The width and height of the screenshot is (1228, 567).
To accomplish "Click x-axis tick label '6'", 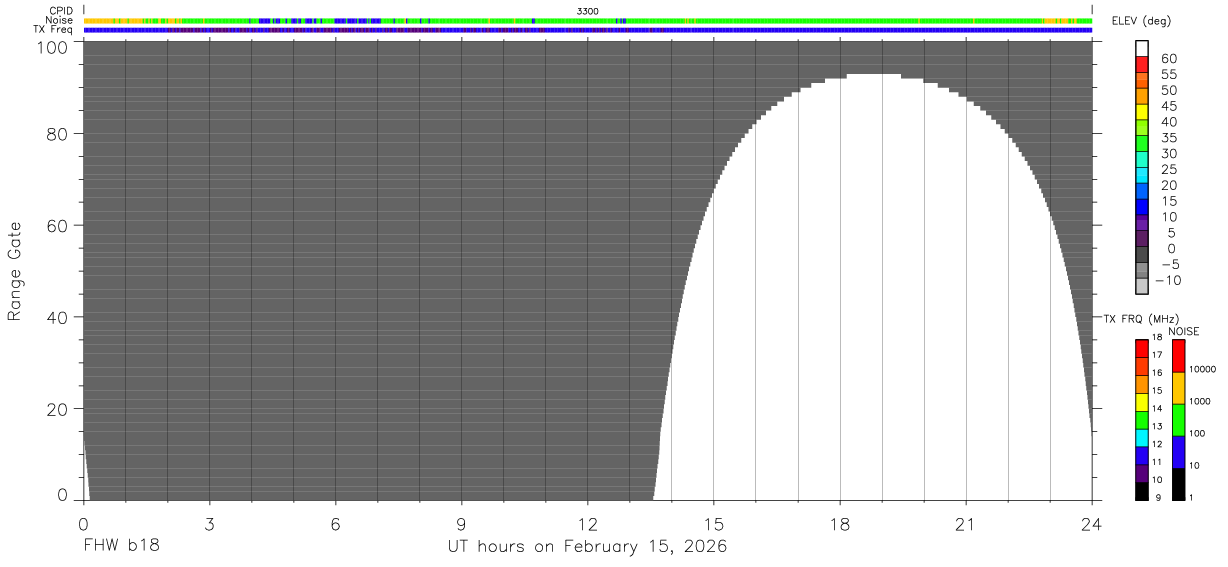I will (x=335, y=524).
